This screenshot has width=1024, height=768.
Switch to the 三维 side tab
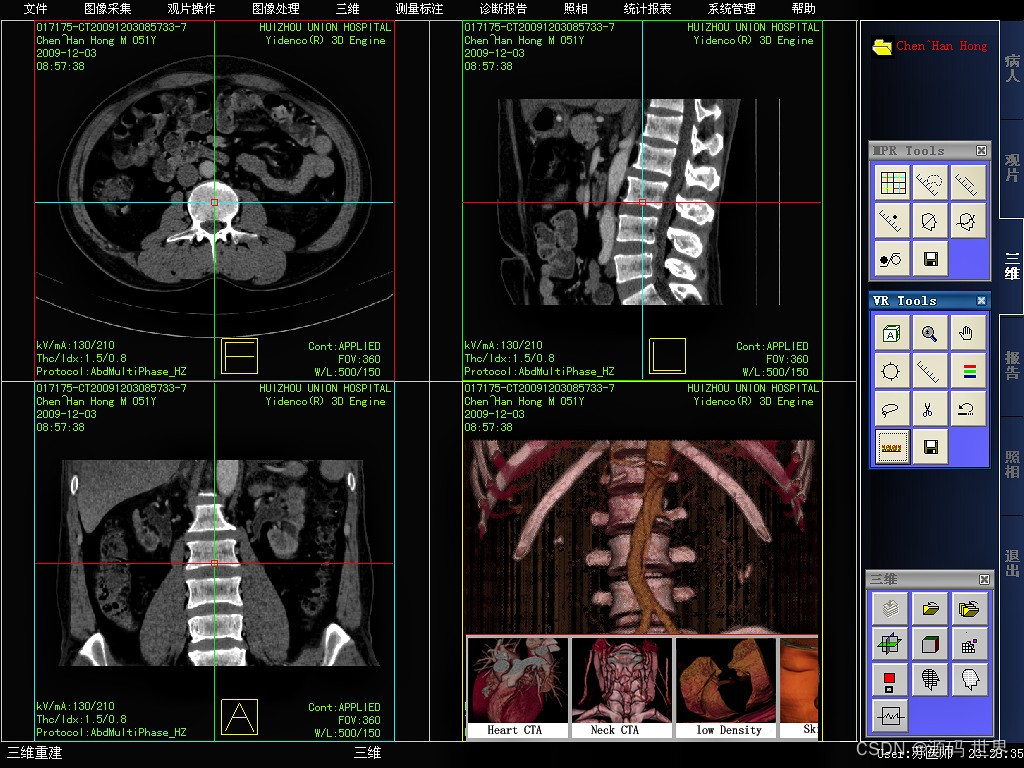pyautogui.click(x=1012, y=266)
